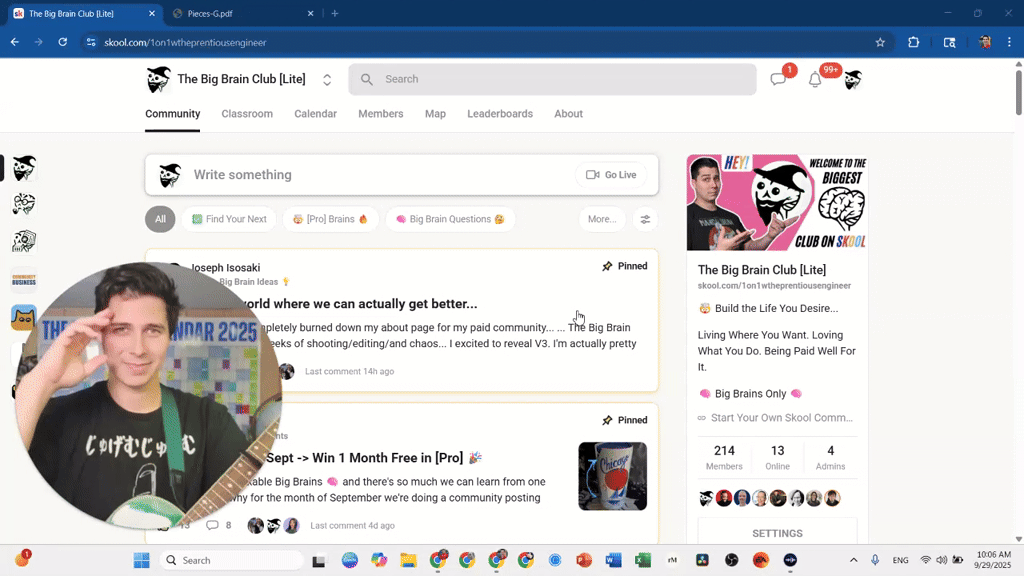This screenshot has width=1024, height=576.
Task: Open a new browser tab
Action: click(x=335, y=13)
